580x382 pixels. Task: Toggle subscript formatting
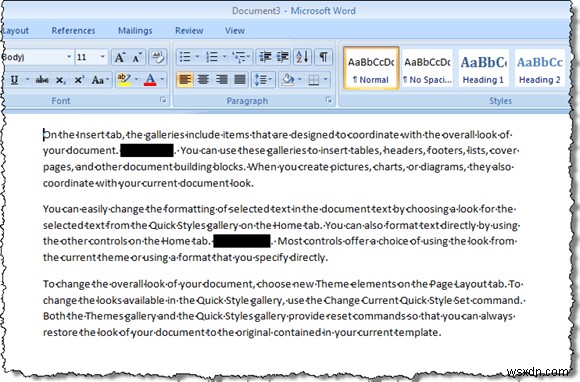(x=60, y=80)
